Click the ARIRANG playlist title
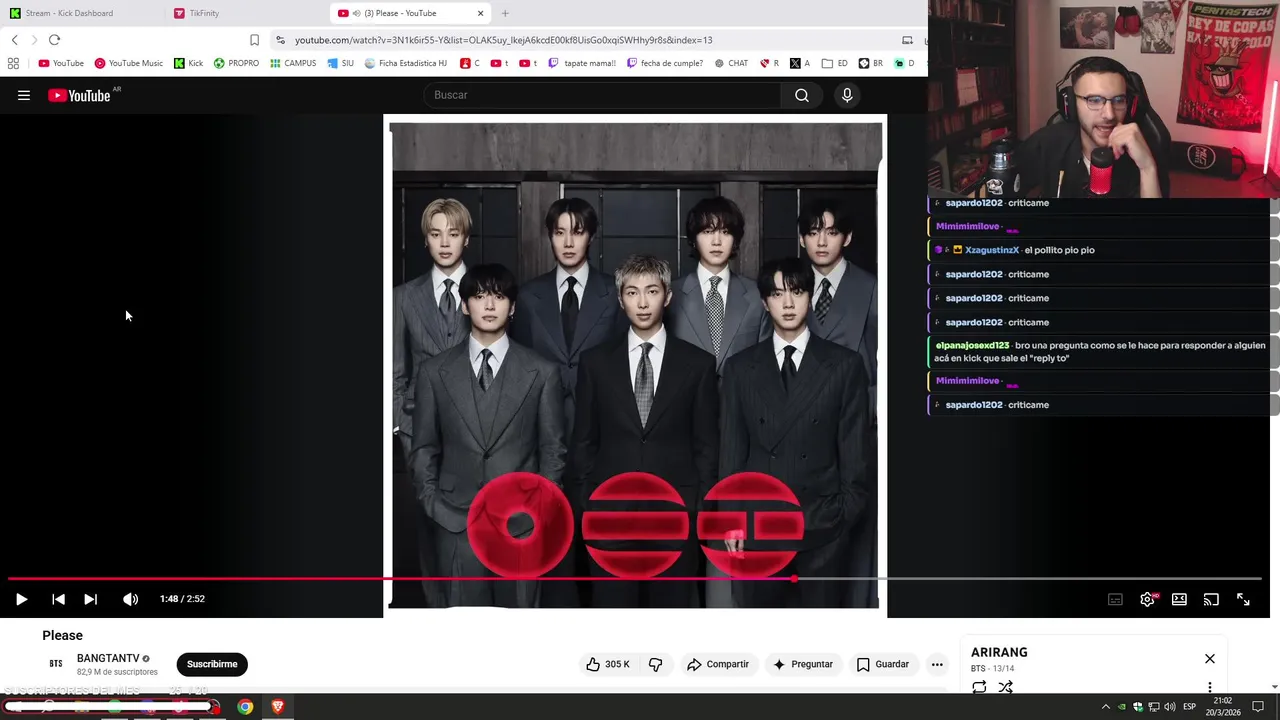The image size is (1280, 720). [x=999, y=652]
